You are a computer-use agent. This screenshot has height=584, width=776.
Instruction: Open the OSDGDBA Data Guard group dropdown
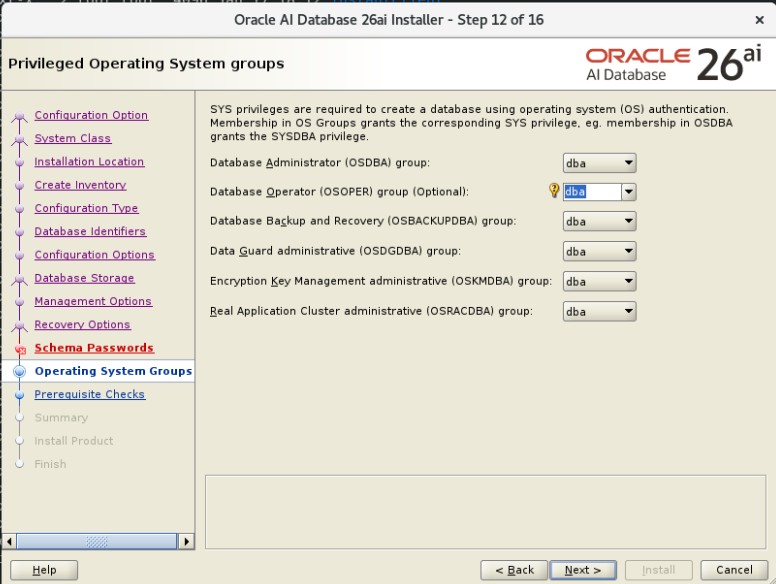(x=599, y=251)
